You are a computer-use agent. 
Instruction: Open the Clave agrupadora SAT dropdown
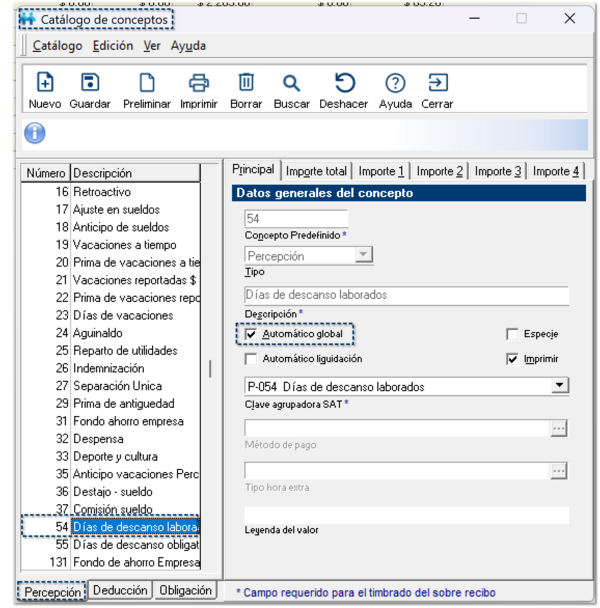click(559, 385)
